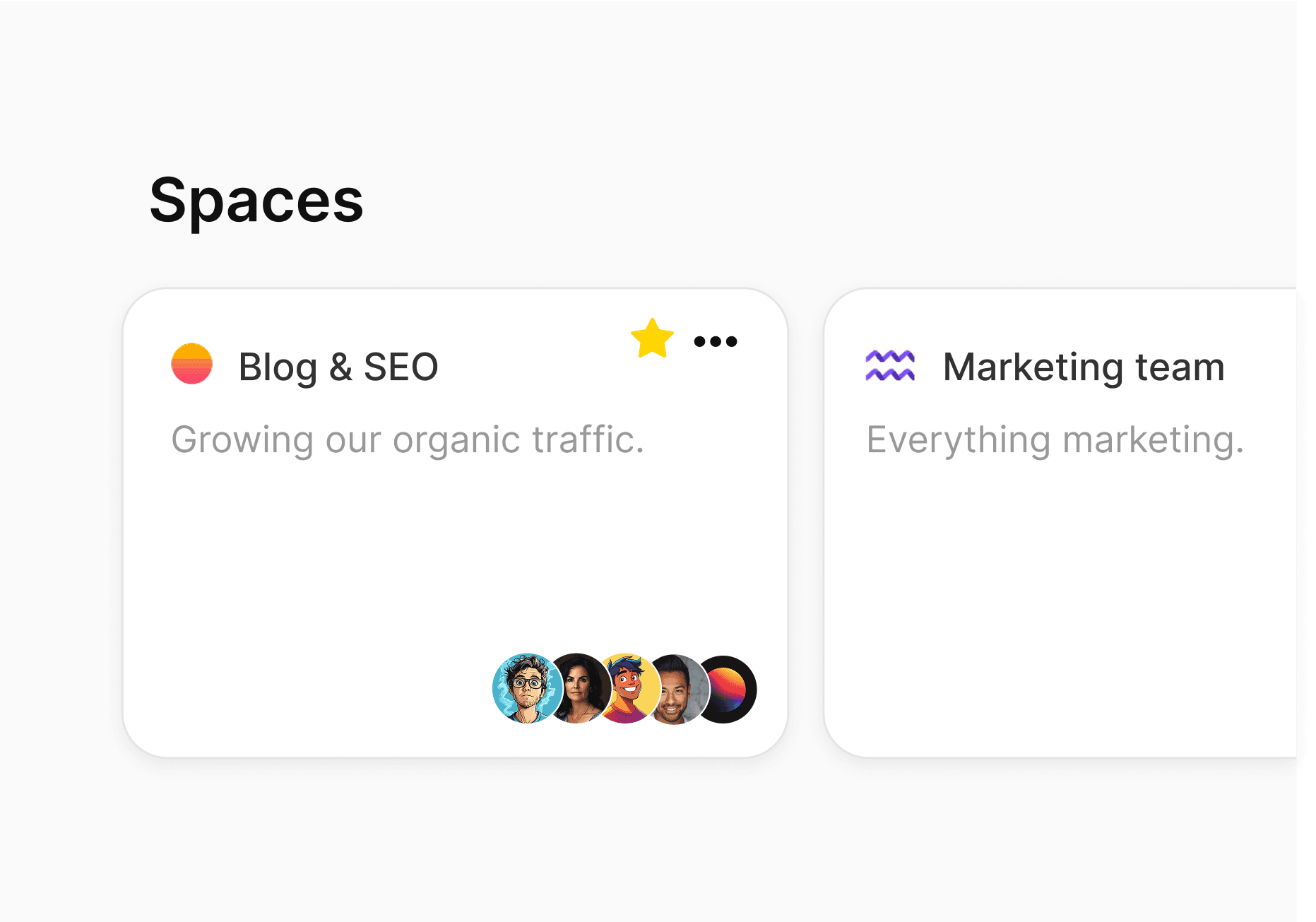Click the Marketing team wave icon
1316x922 pixels.
click(x=891, y=365)
